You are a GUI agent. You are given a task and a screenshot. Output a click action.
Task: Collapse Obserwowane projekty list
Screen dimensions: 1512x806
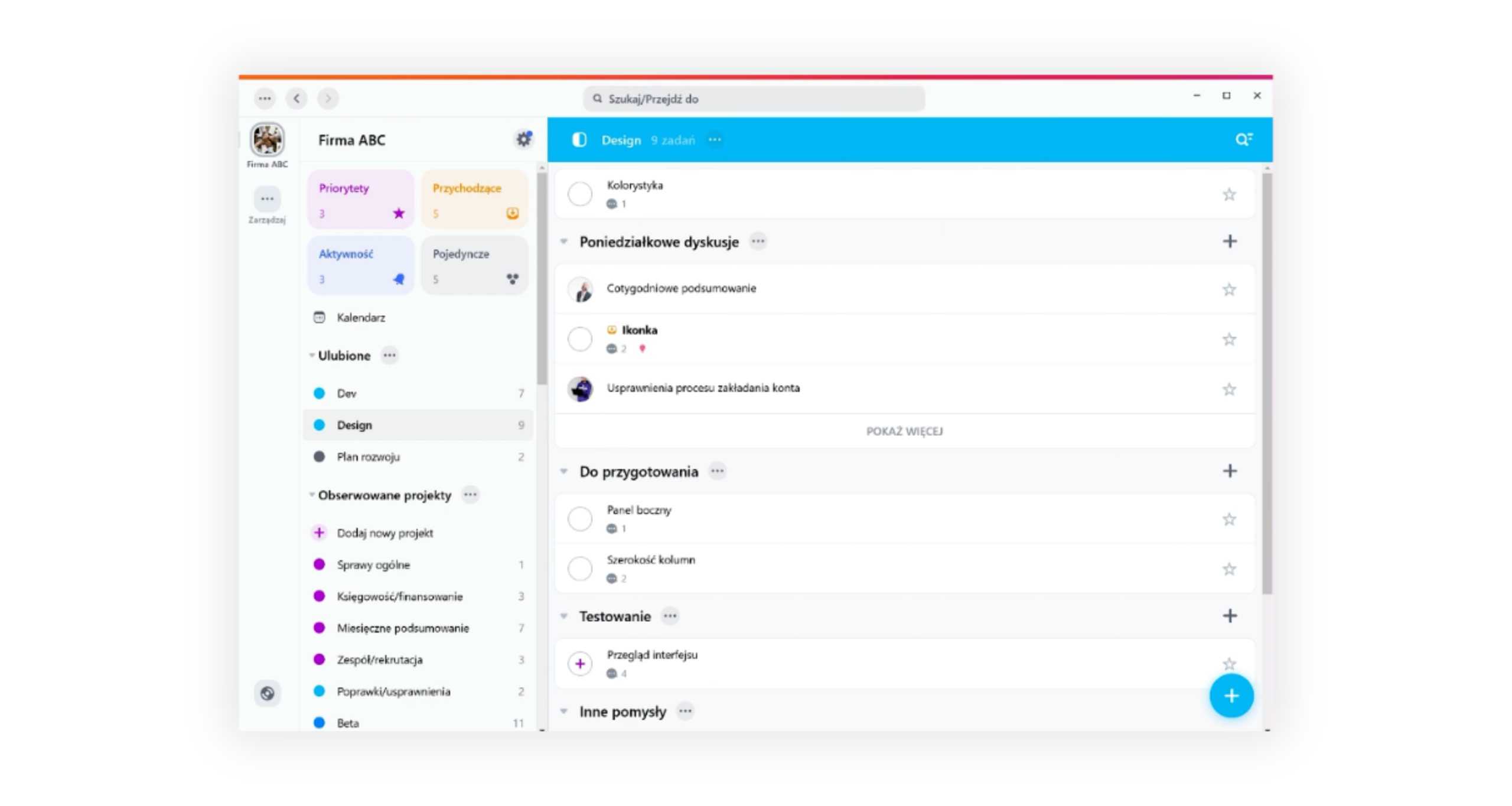pyautogui.click(x=311, y=494)
